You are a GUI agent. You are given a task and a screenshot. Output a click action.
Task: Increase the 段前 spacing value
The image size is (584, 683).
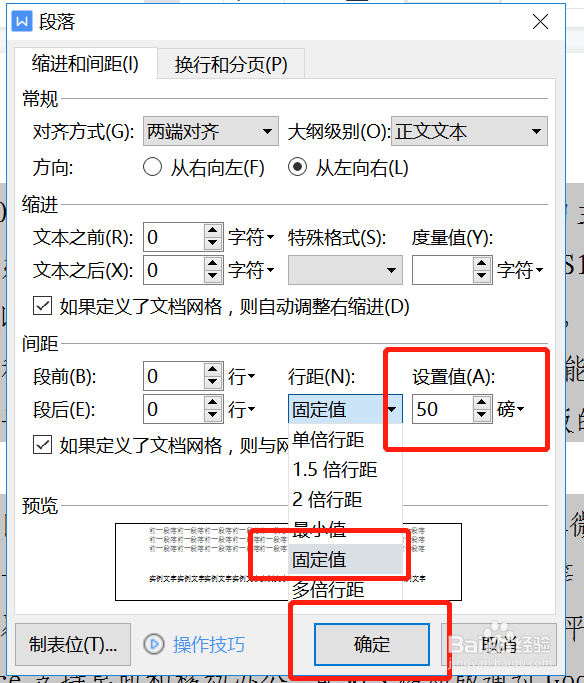tap(213, 369)
